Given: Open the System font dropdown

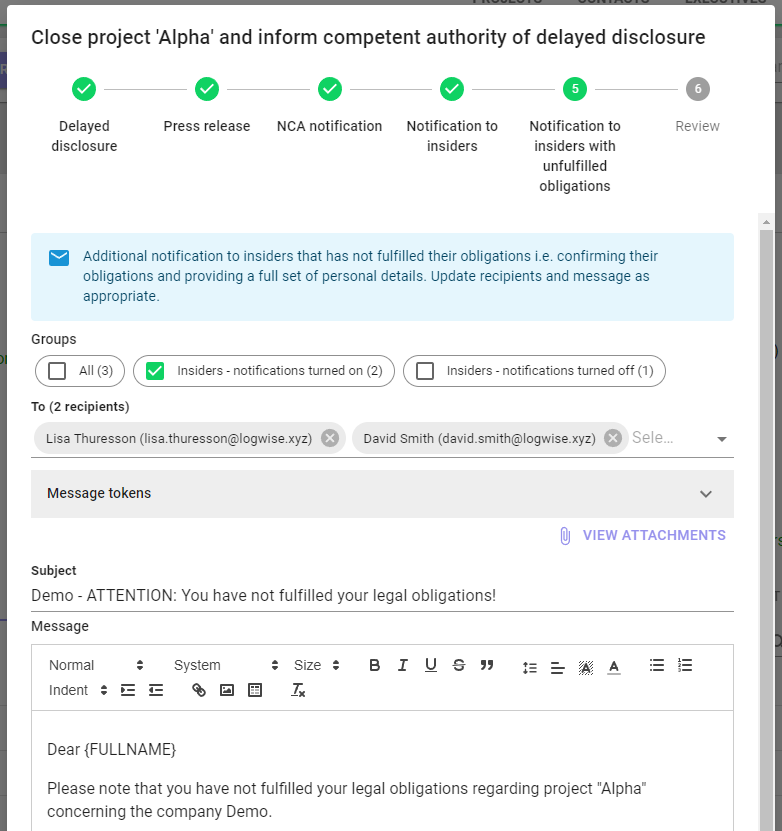Looking at the screenshot, I should click(x=226, y=665).
